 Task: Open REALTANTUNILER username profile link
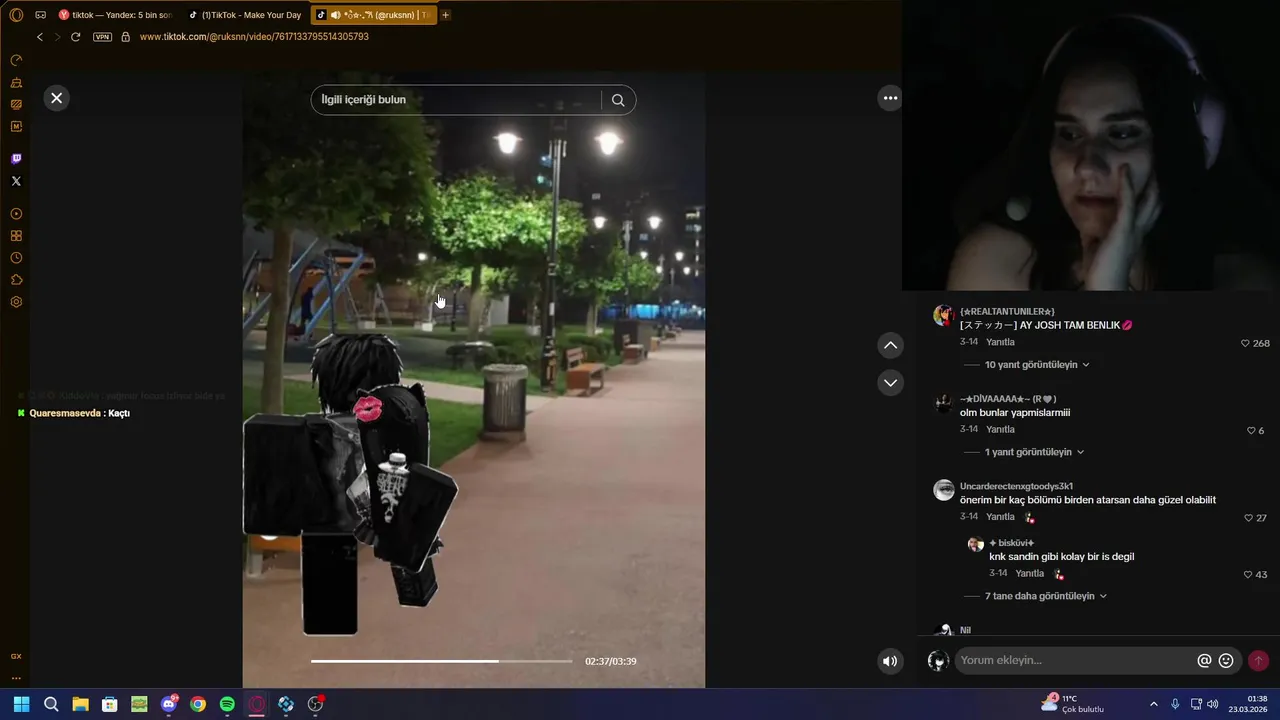tap(1007, 312)
